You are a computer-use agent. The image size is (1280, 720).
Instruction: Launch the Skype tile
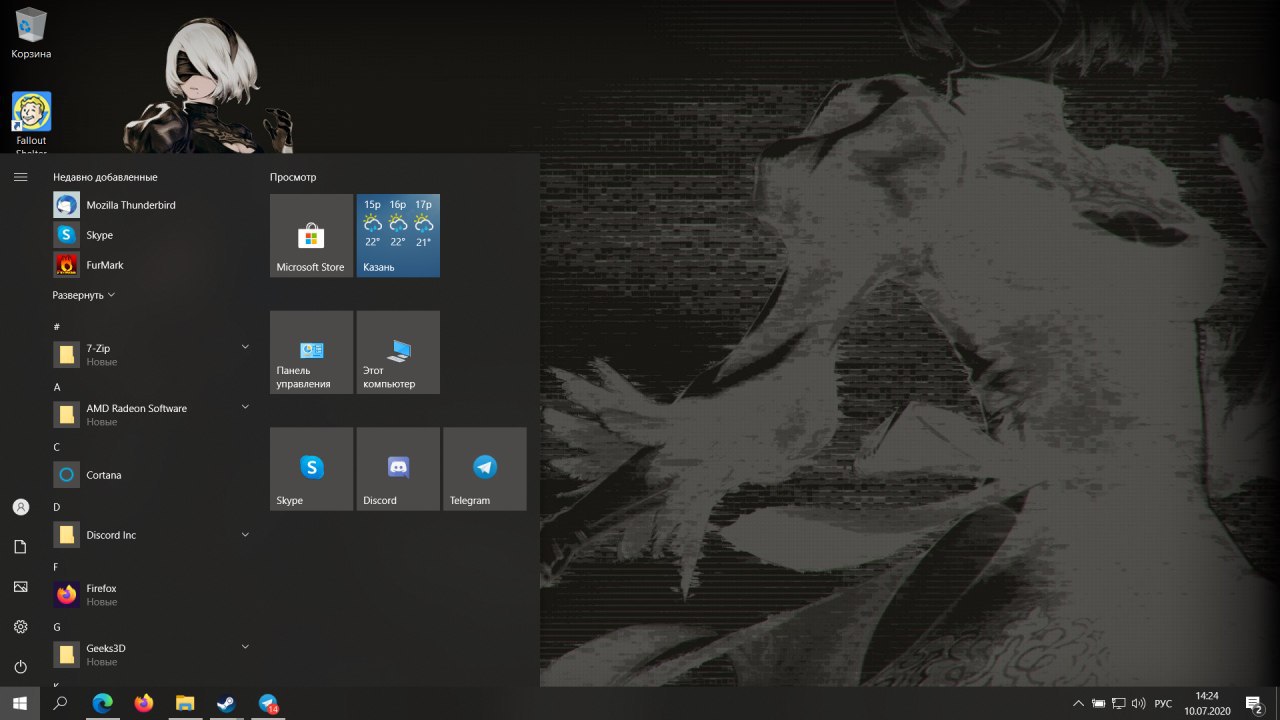tap(311, 469)
